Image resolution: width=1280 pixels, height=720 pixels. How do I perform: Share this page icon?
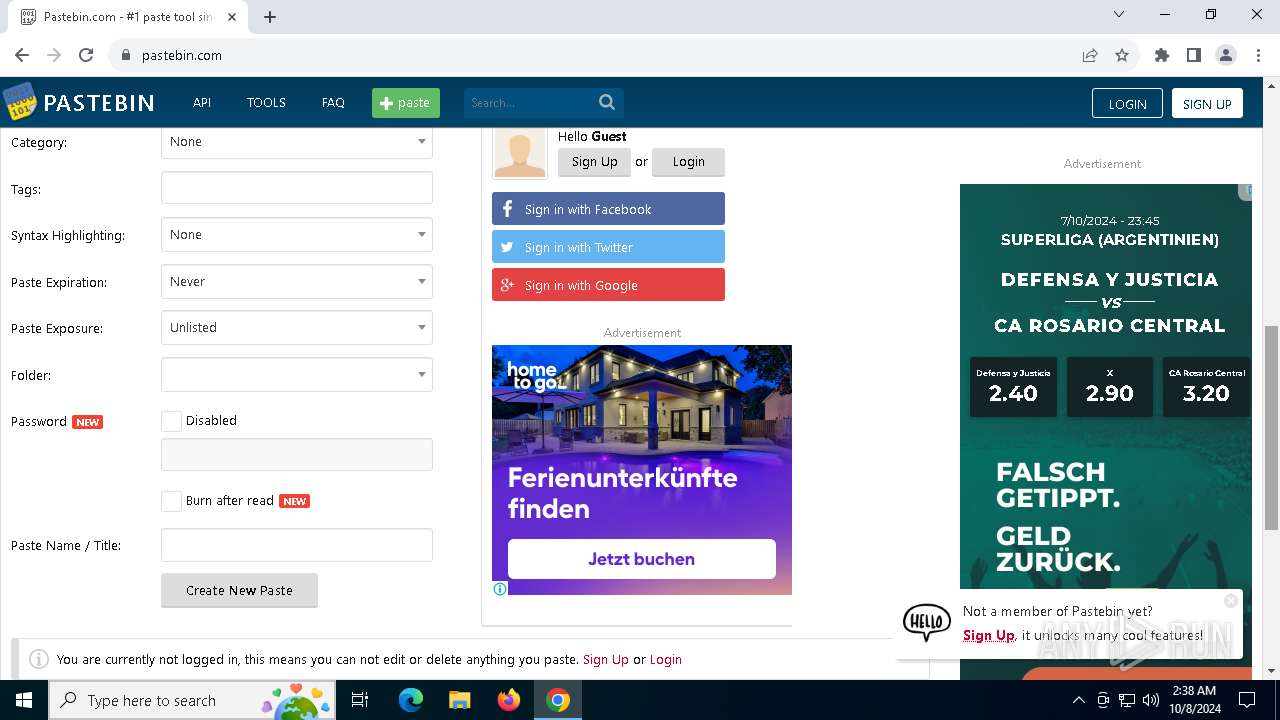coord(1090,55)
